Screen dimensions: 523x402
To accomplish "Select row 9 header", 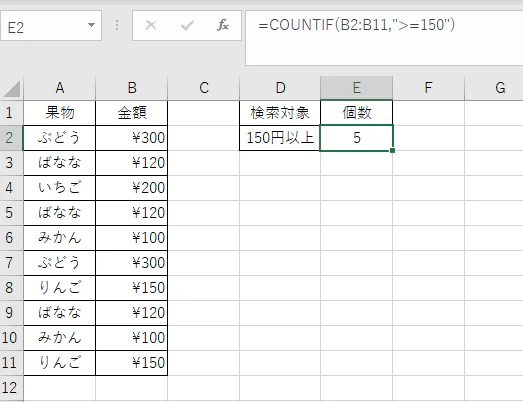I will point(12,313).
